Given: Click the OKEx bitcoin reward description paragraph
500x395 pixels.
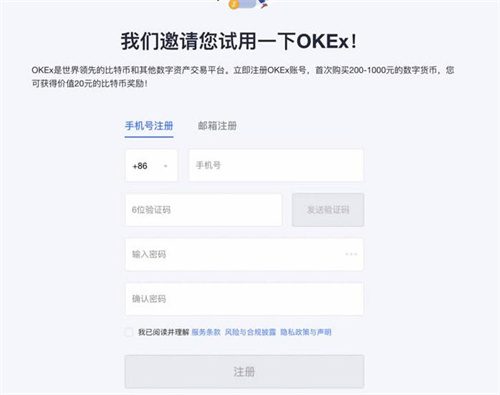Looking at the screenshot, I should pos(243,77).
